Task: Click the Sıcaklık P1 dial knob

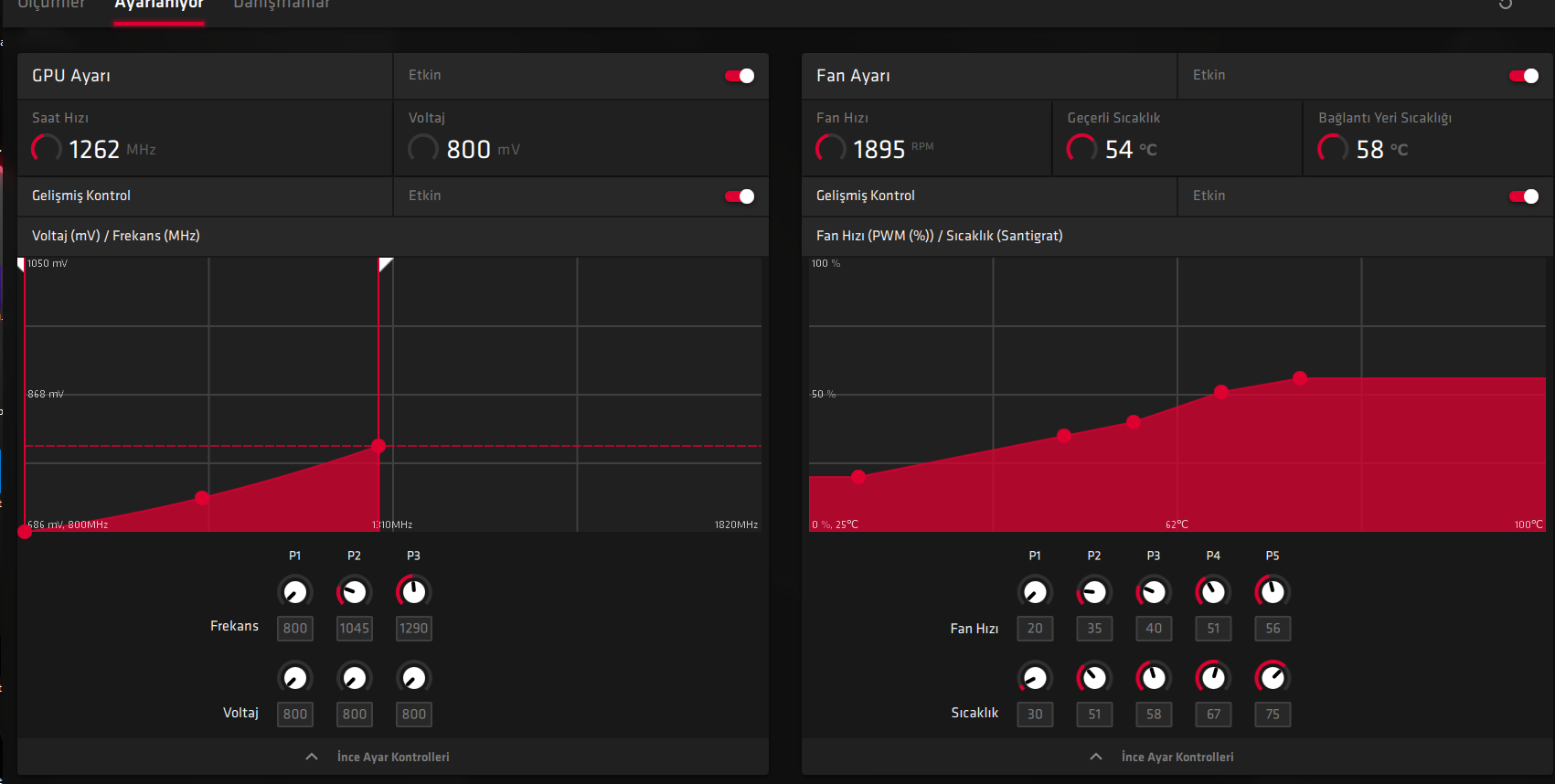Action: pos(1035,678)
